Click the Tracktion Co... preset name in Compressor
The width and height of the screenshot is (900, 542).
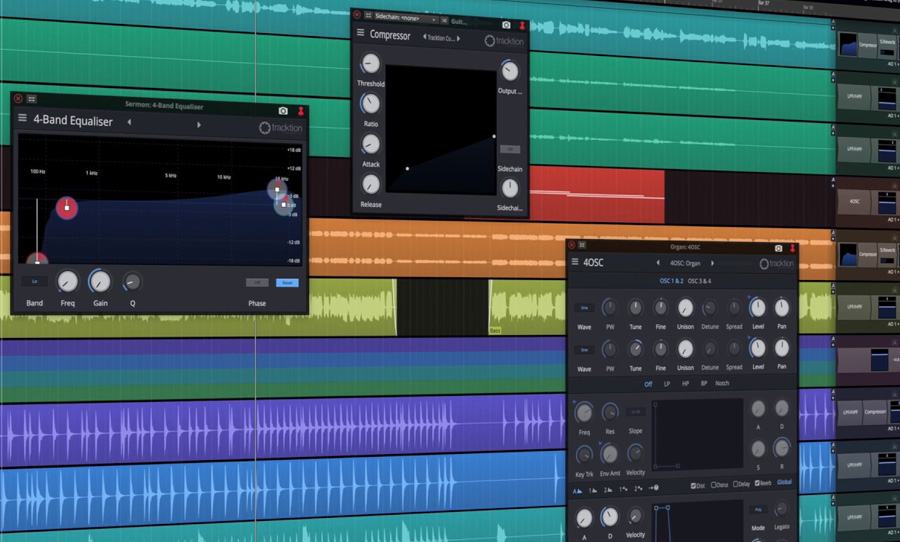pyautogui.click(x=441, y=38)
